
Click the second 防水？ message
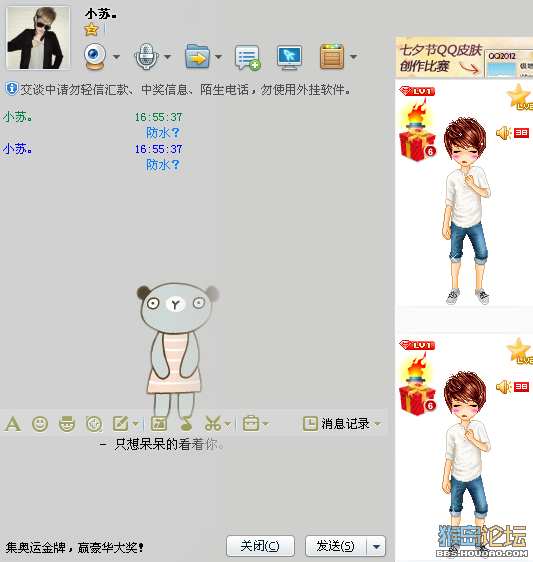163,165
